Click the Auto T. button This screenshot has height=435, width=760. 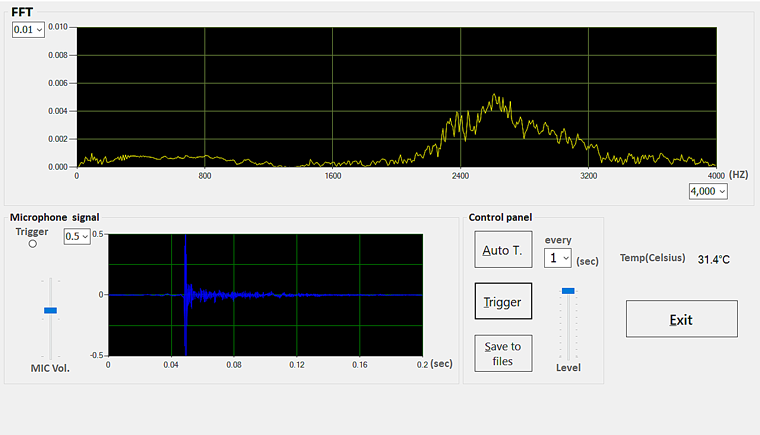coord(503,249)
